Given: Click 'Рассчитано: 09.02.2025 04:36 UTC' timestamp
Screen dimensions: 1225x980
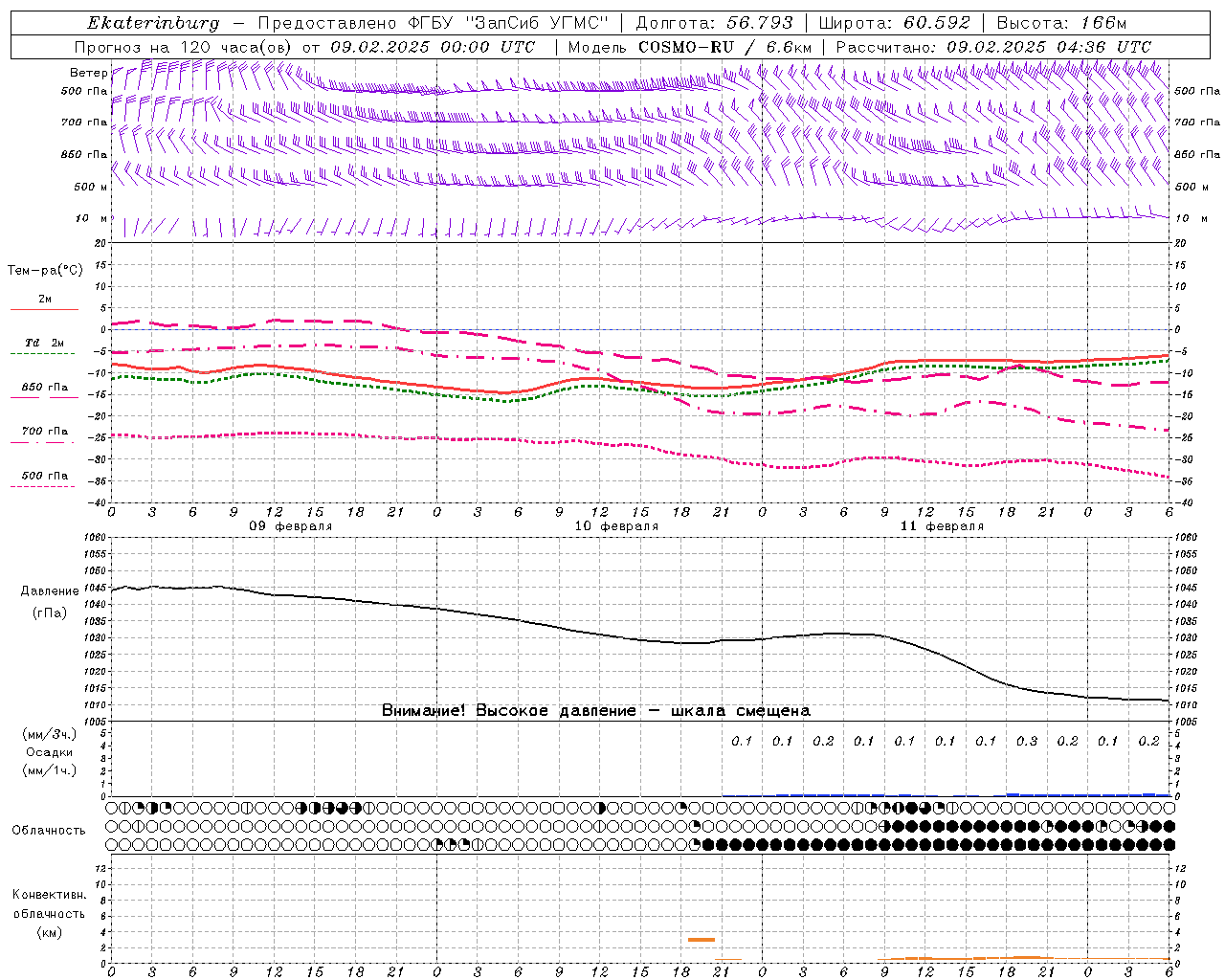Looking at the screenshot, I should (x=993, y=47).
